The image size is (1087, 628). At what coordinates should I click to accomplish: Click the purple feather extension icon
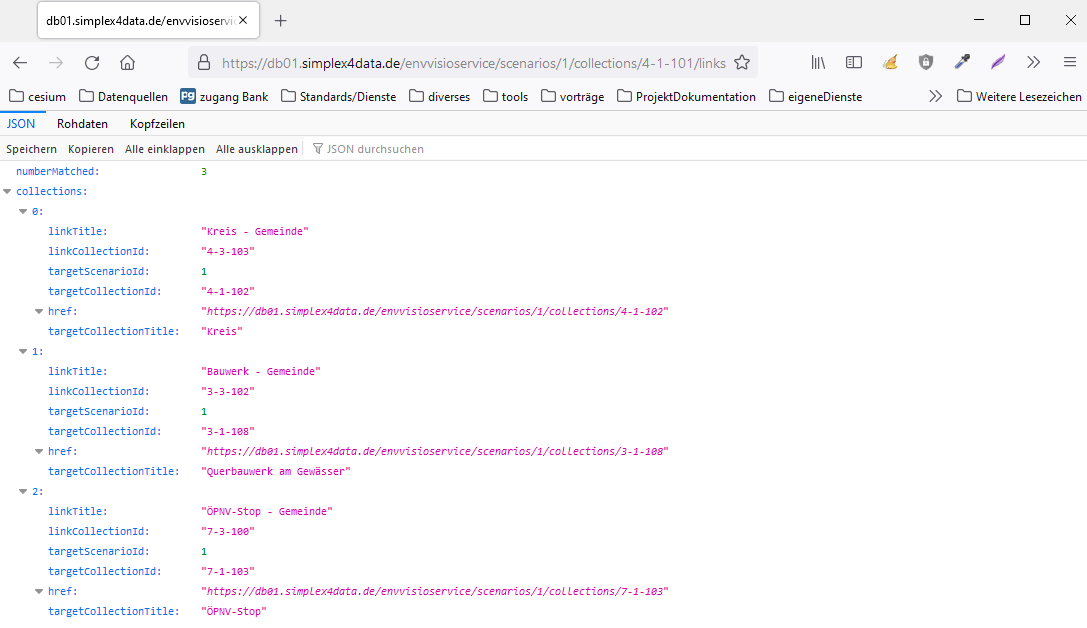coord(998,62)
